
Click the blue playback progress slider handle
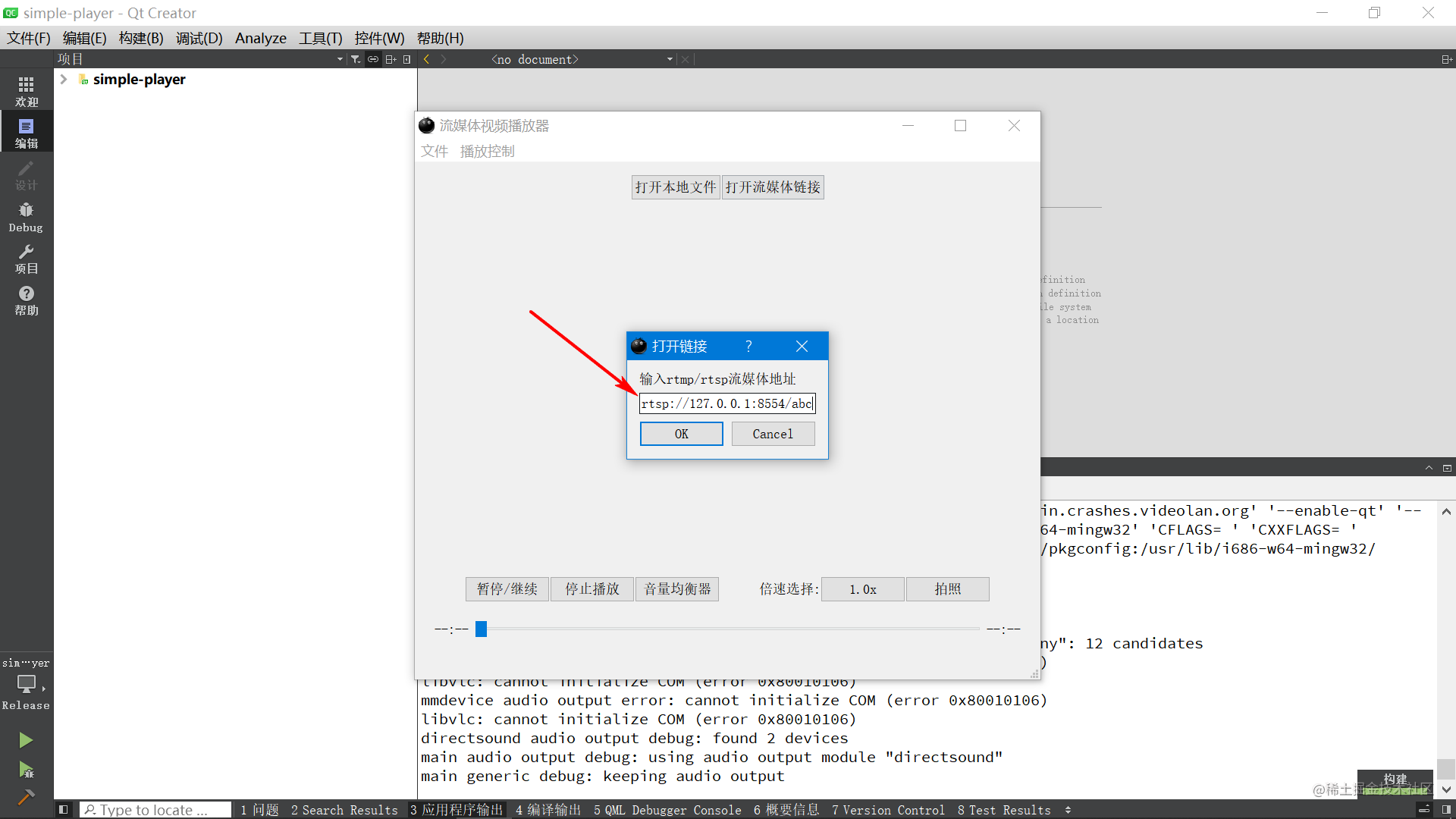[x=481, y=629]
